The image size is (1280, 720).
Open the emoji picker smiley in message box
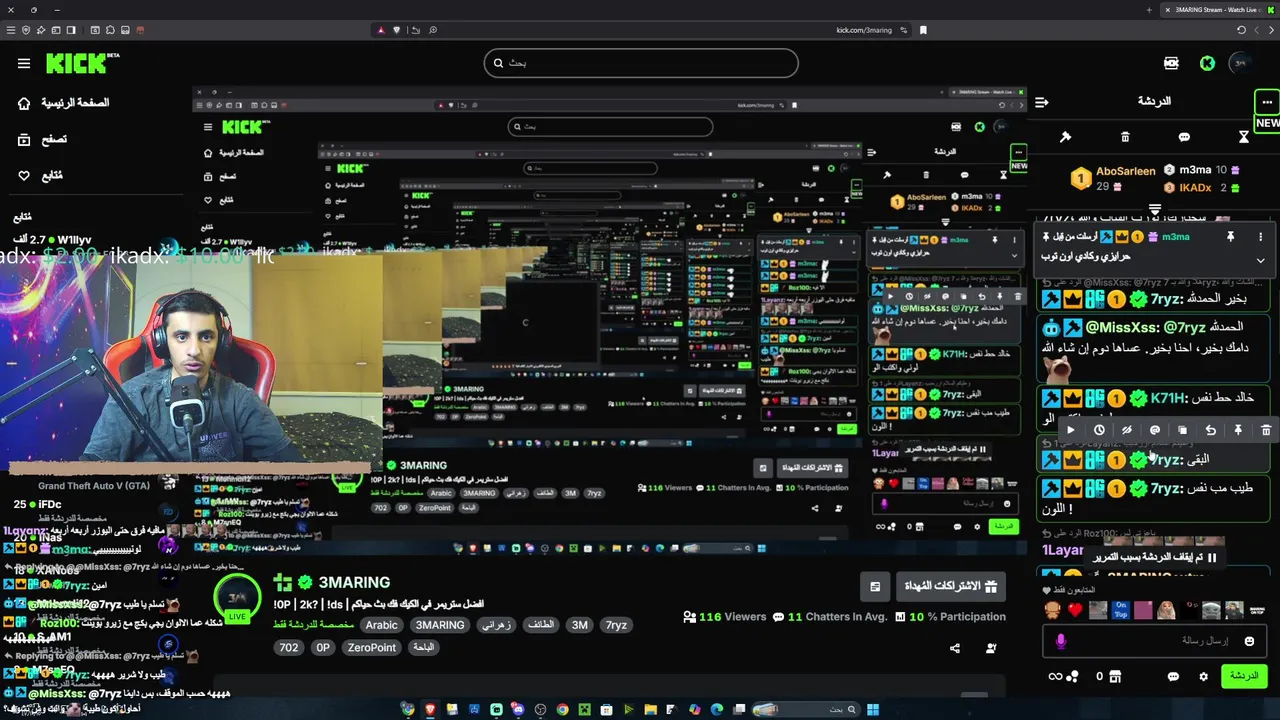[1249, 641]
